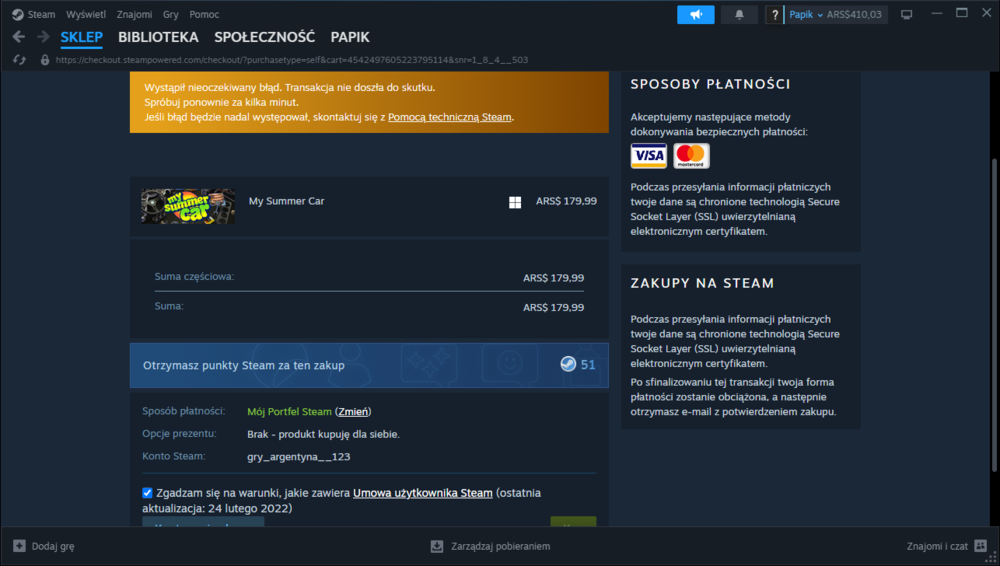Click the Visa card logo
This screenshot has width=1000, height=566.
649,156
